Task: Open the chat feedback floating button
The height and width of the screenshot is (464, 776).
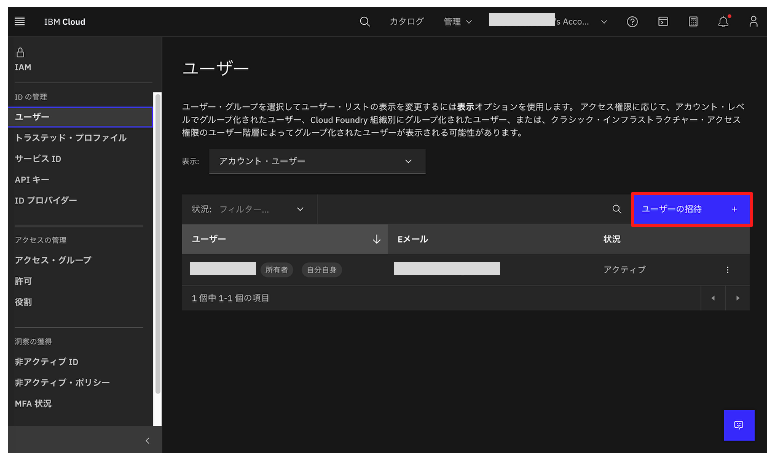Action: click(739, 425)
